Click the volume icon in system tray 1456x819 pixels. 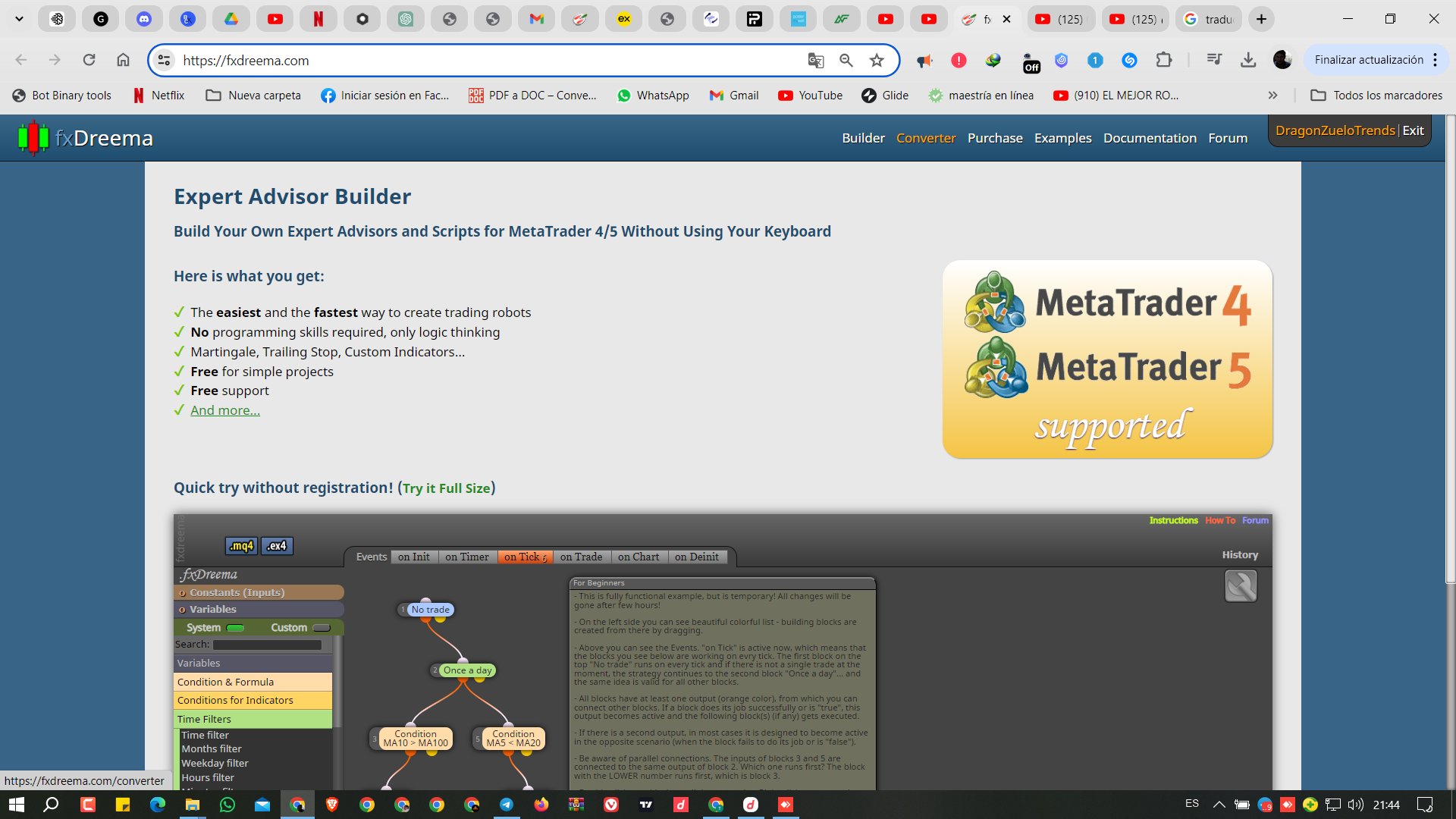(1355, 805)
